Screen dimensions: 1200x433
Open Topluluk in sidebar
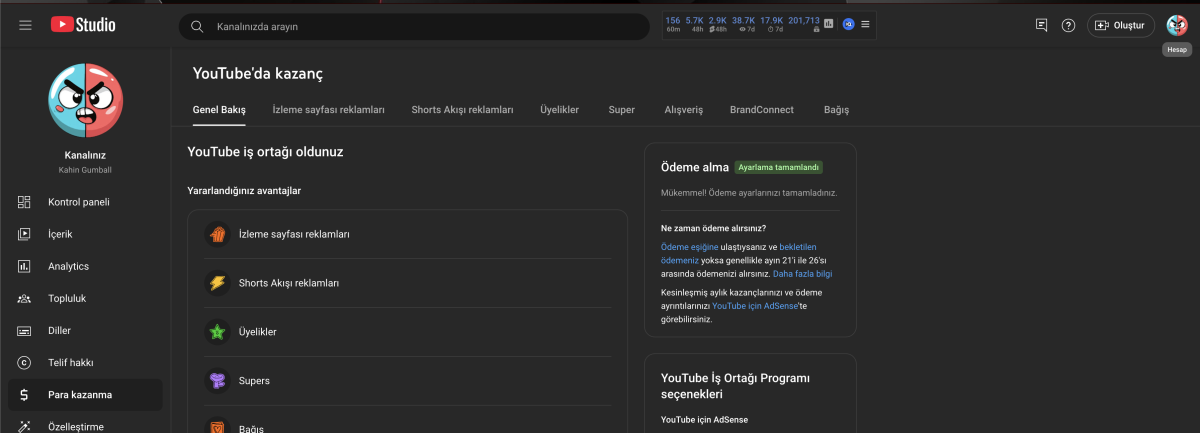pos(85,298)
